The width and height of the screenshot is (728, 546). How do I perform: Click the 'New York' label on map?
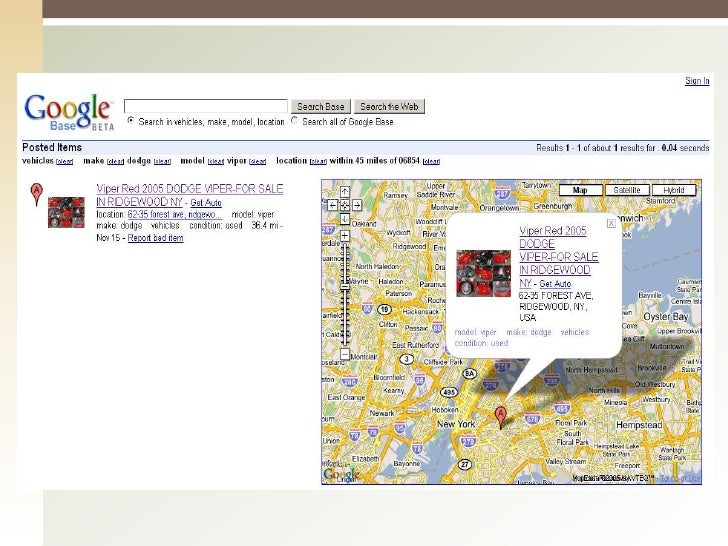pyautogui.click(x=456, y=424)
